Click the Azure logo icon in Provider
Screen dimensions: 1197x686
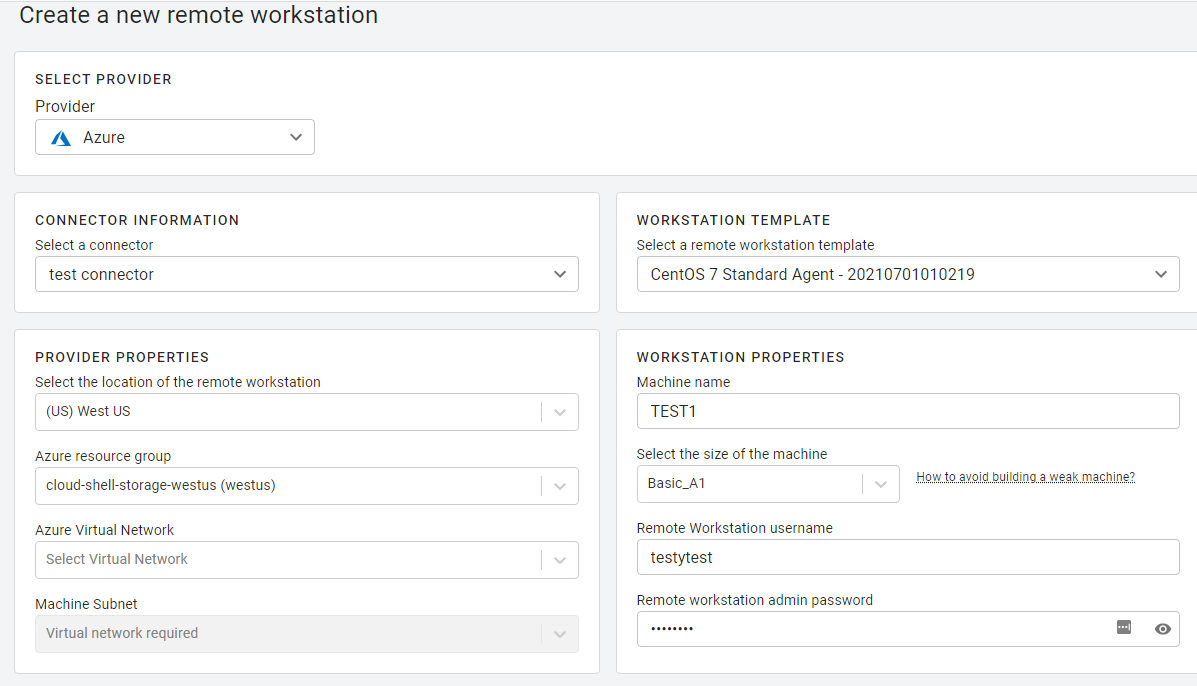[x=61, y=138]
